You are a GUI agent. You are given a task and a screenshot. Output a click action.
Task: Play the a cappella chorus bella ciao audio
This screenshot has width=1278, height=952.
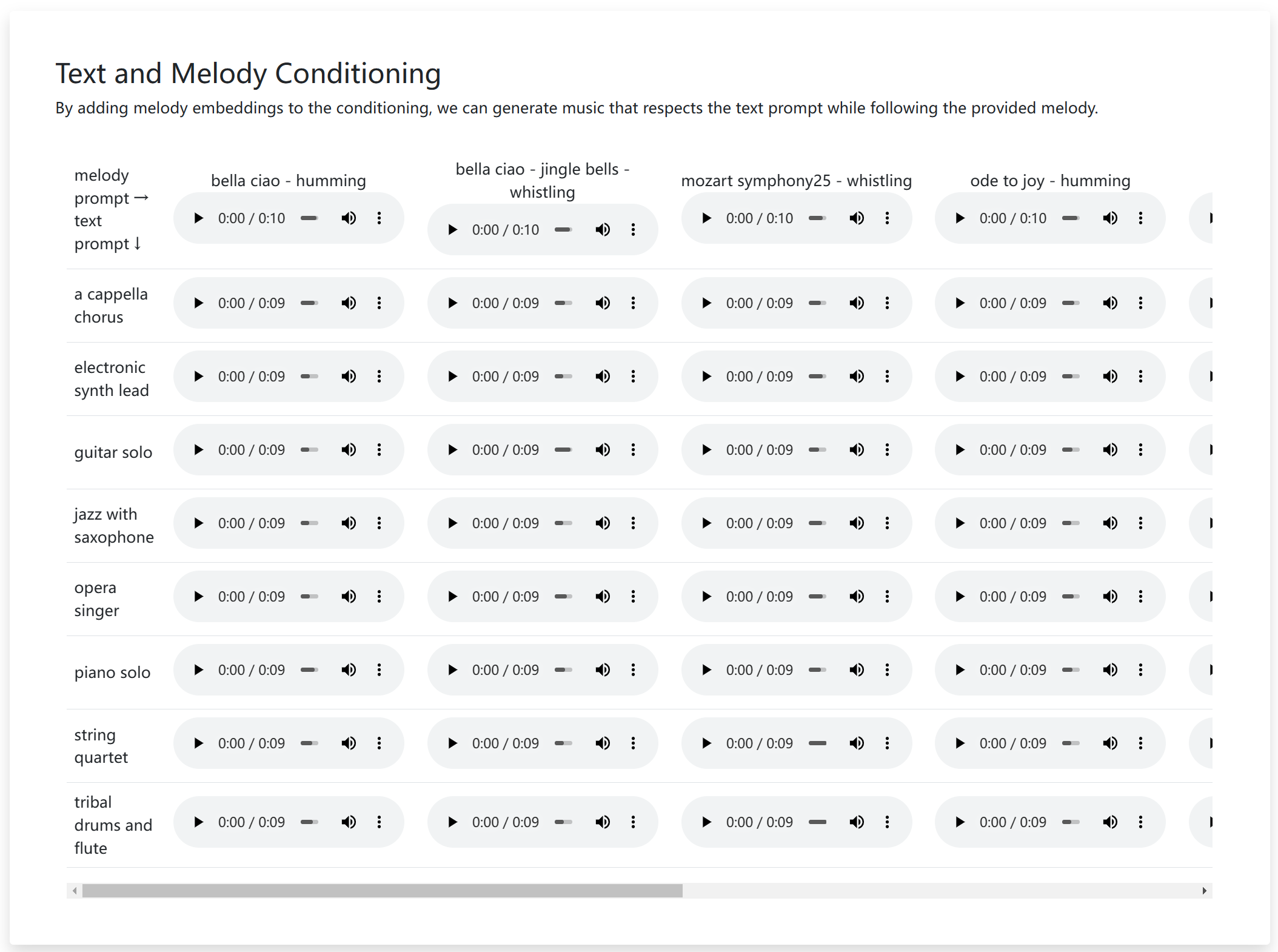(x=198, y=303)
